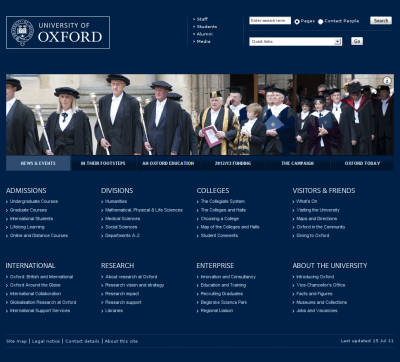Screen dimensions: 400x362
Task: Open Innovation and Consultancy link
Action: tap(228, 277)
